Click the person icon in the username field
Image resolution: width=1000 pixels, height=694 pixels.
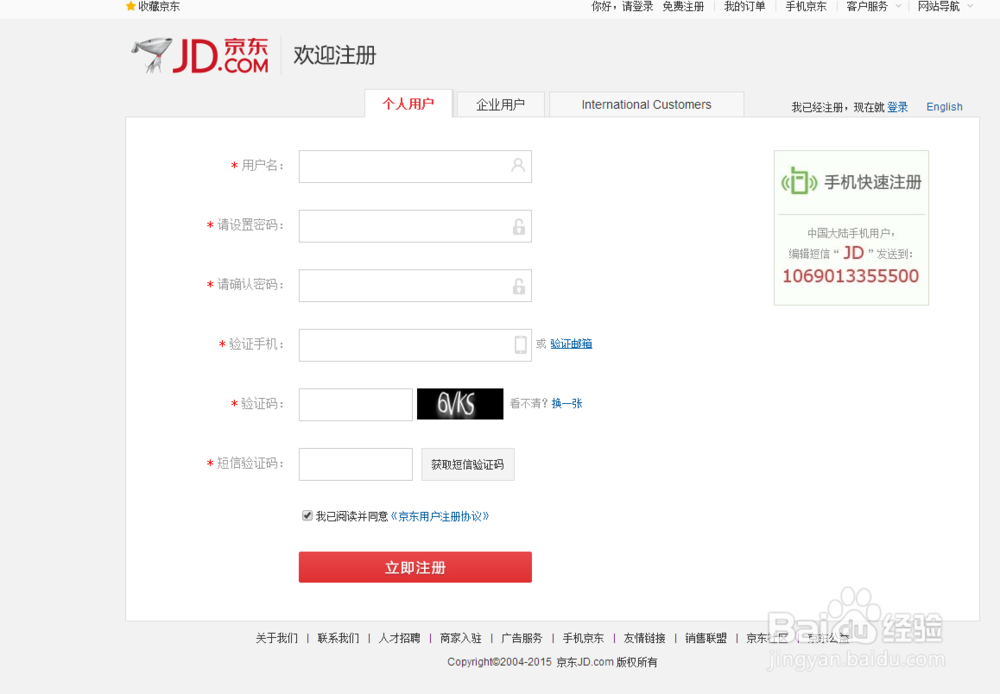(x=518, y=166)
